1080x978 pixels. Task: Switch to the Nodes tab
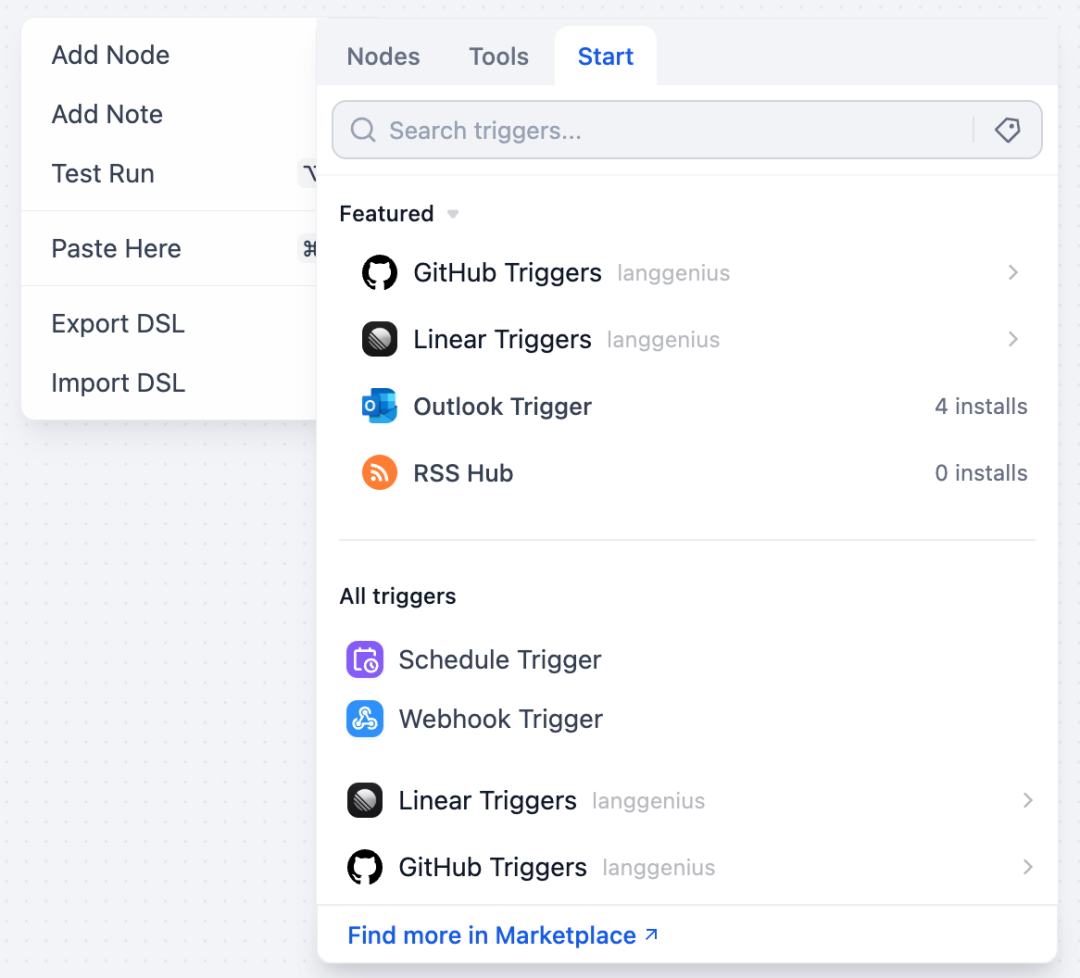[383, 56]
